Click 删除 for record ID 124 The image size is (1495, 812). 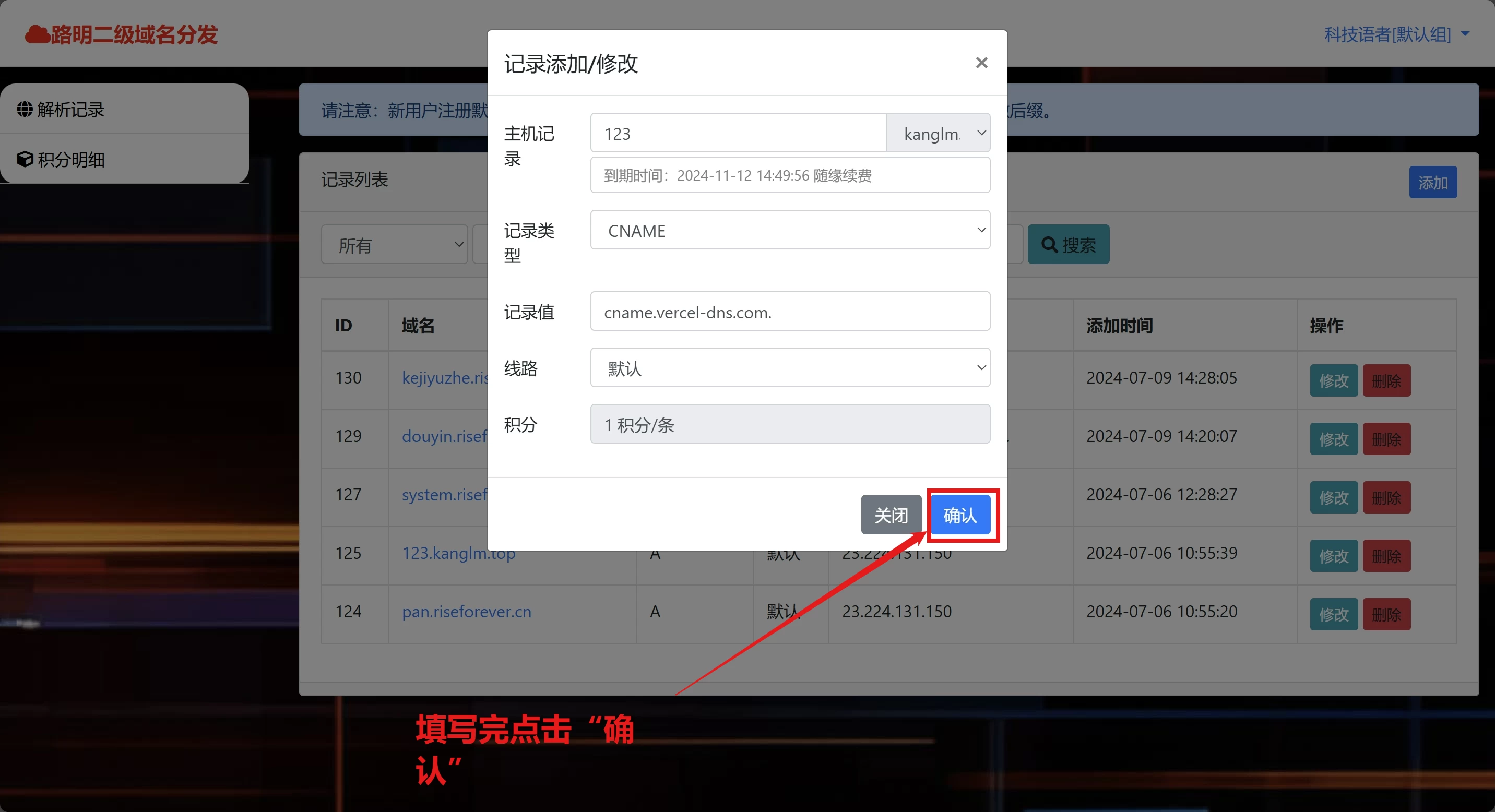pos(1386,614)
